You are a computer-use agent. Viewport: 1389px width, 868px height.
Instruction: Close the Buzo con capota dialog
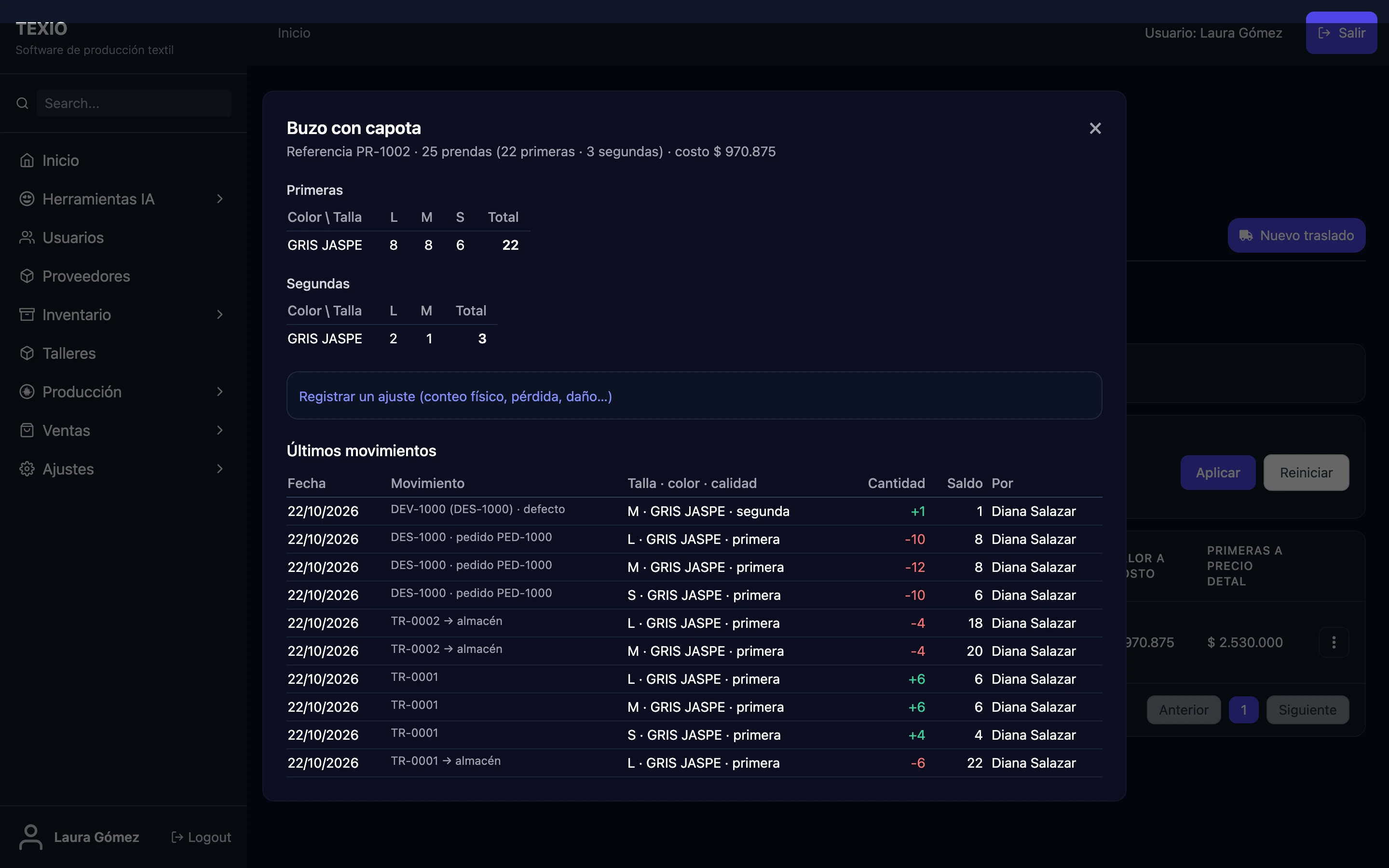click(x=1094, y=128)
